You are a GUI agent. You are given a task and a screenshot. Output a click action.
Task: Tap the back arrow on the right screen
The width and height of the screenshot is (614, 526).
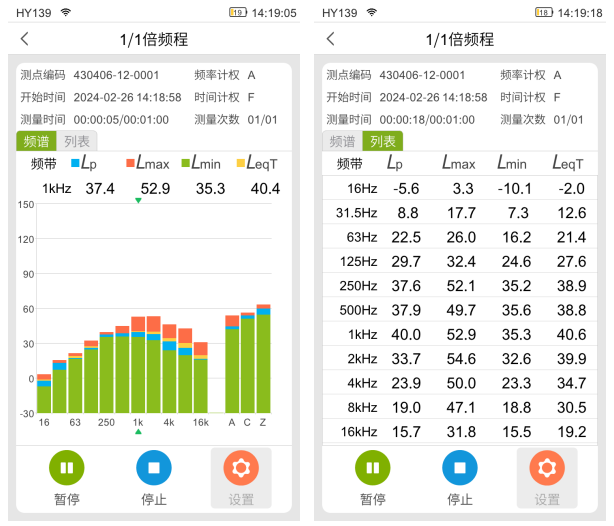(331, 39)
